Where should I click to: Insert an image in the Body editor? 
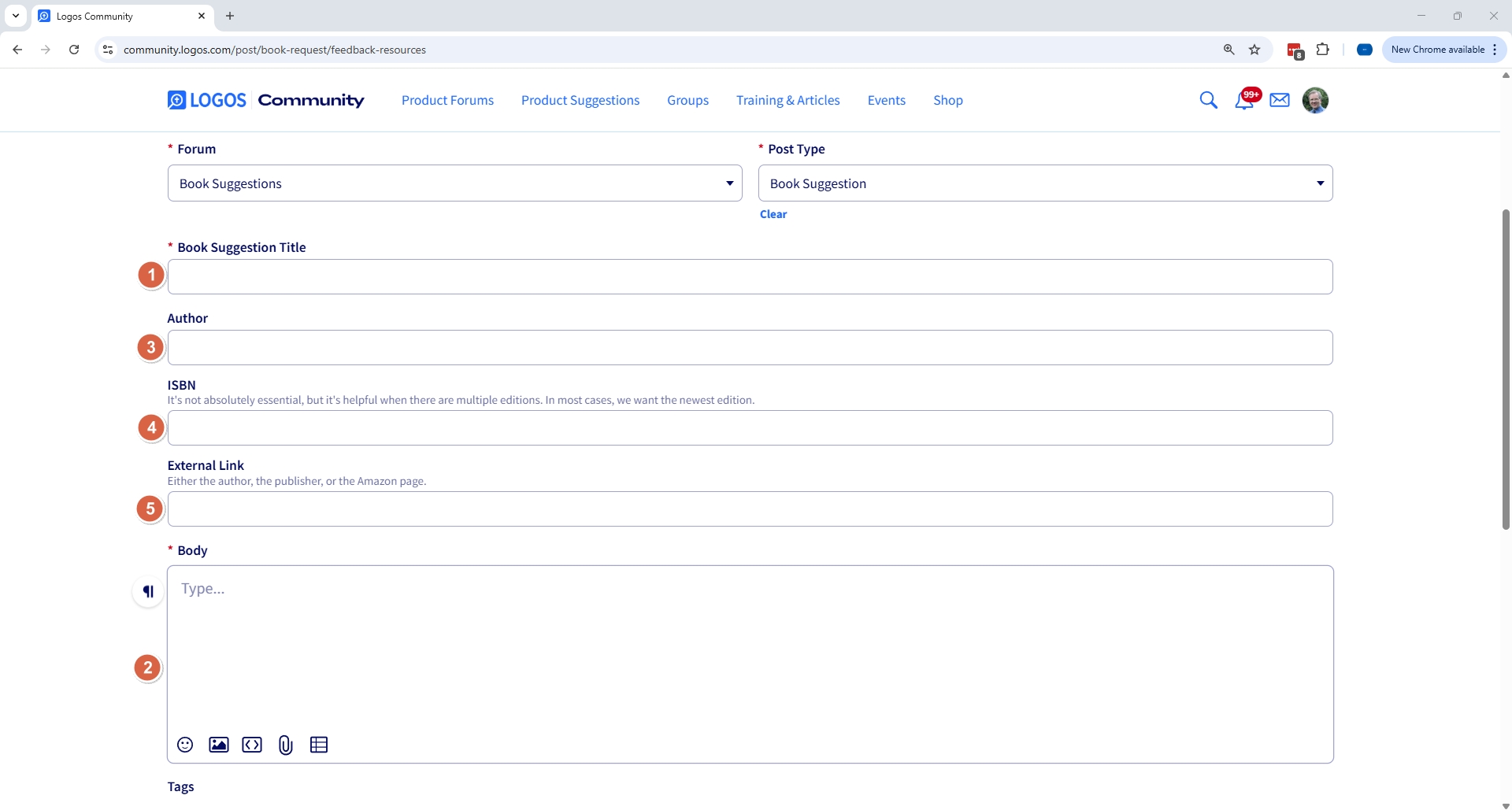click(219, 745)
